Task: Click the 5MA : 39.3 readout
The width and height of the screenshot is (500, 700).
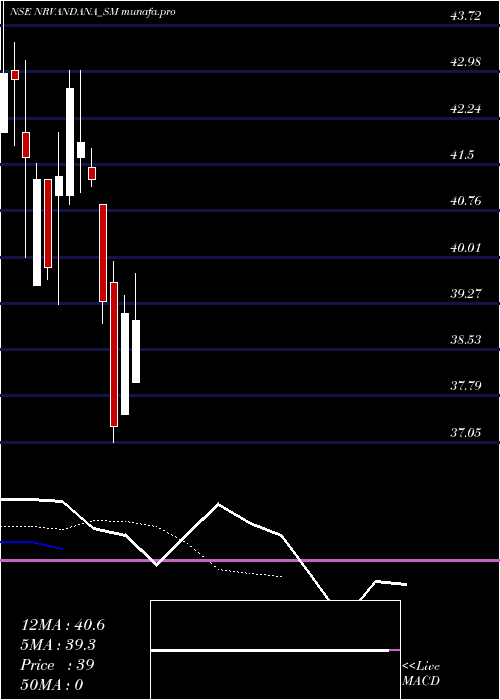Action: (x=58, y=645)
